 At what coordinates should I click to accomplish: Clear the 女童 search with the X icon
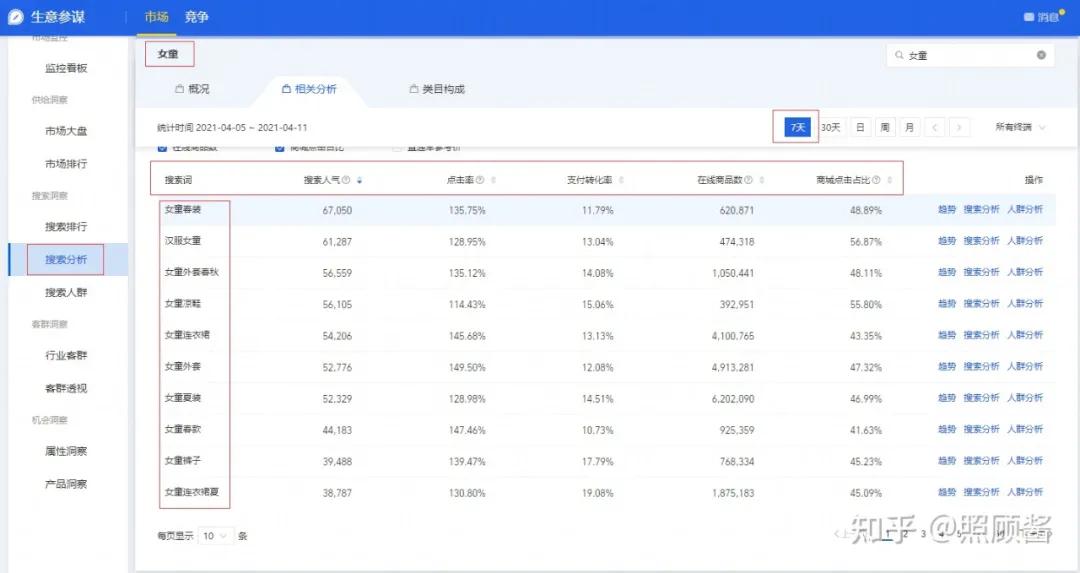(x=1041, y=55)
